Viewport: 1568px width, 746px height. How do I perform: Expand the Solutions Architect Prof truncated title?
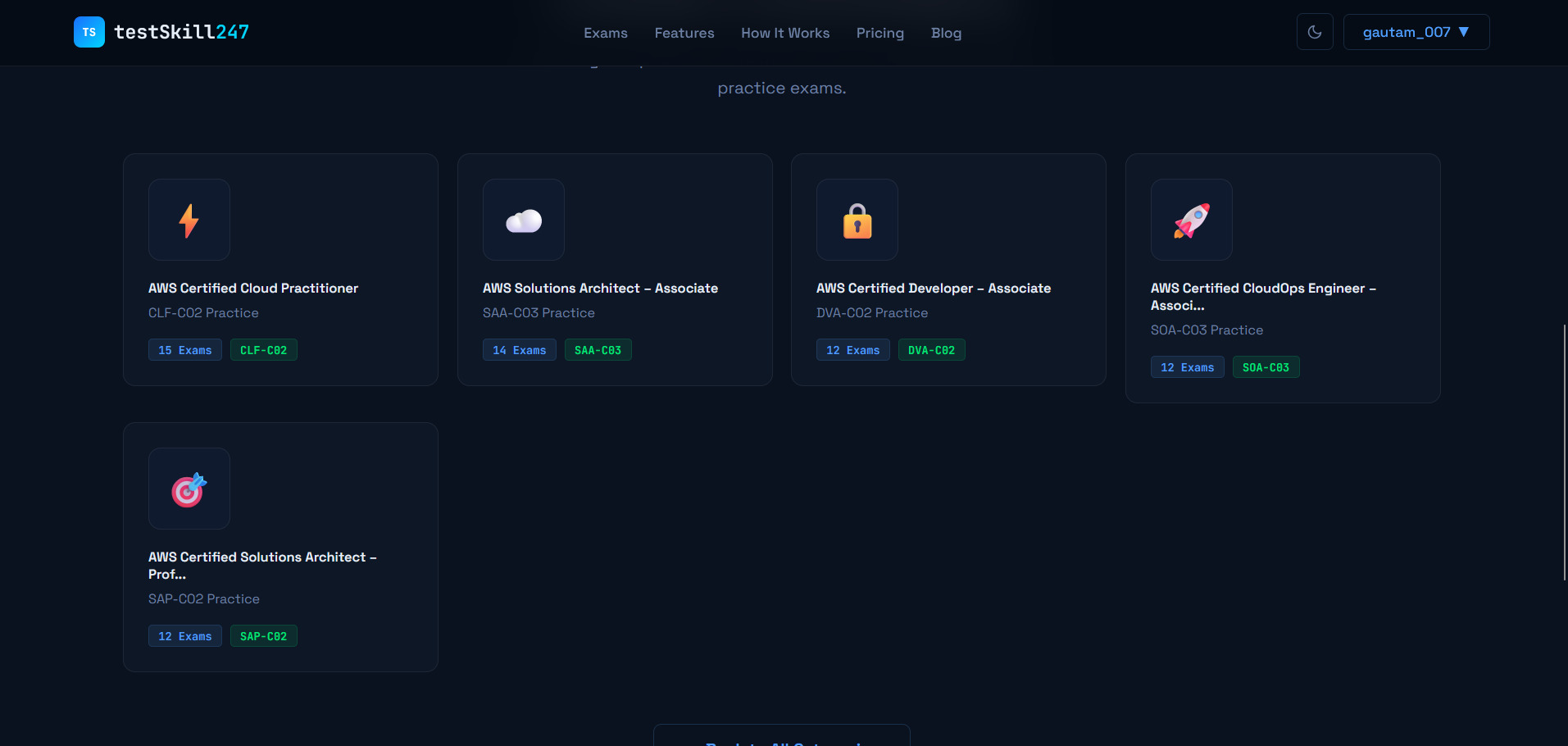pyautogui.click(x=262, y=565)
